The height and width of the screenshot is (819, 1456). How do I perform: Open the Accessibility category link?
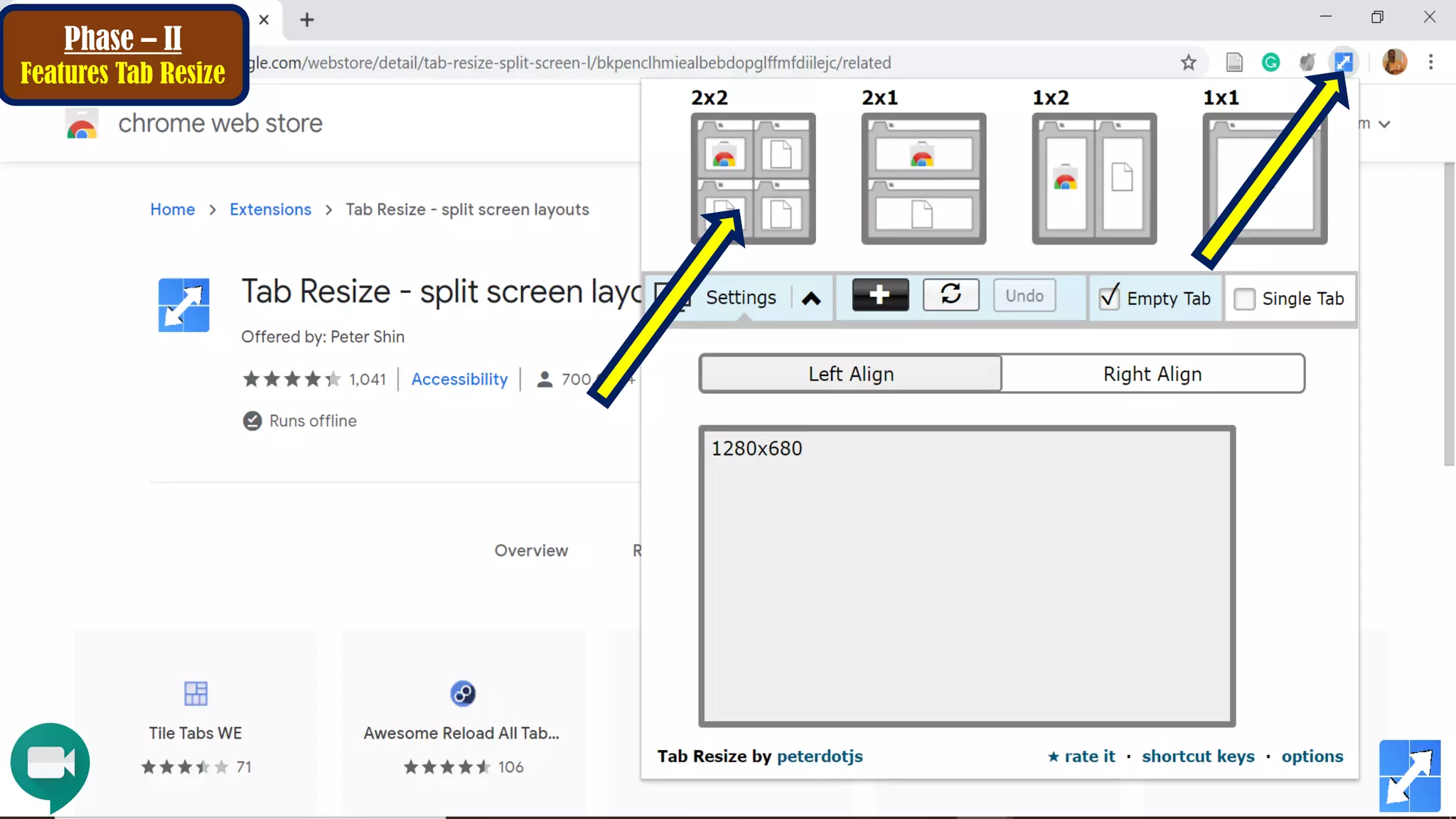tap(459, 380)
